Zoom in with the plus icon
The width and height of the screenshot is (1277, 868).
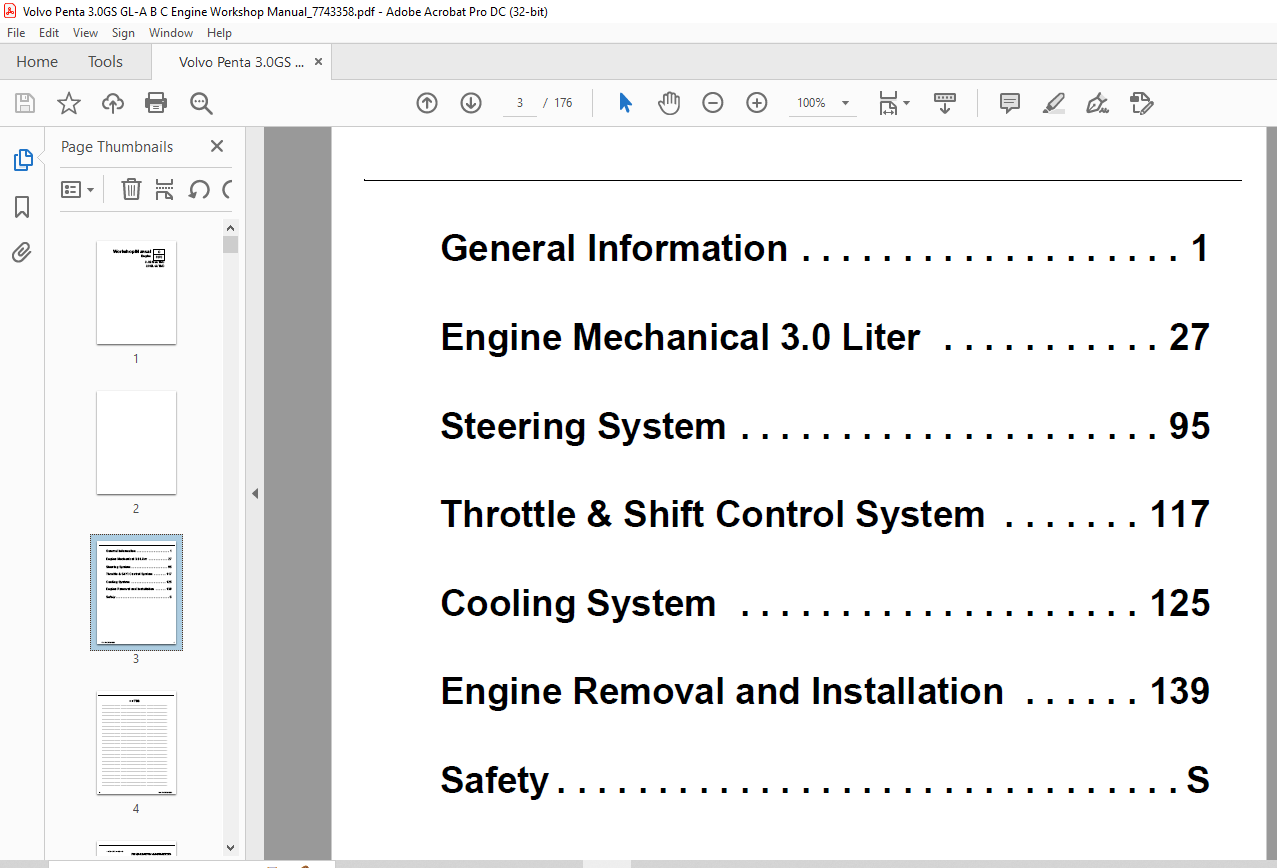pos(757,103)
